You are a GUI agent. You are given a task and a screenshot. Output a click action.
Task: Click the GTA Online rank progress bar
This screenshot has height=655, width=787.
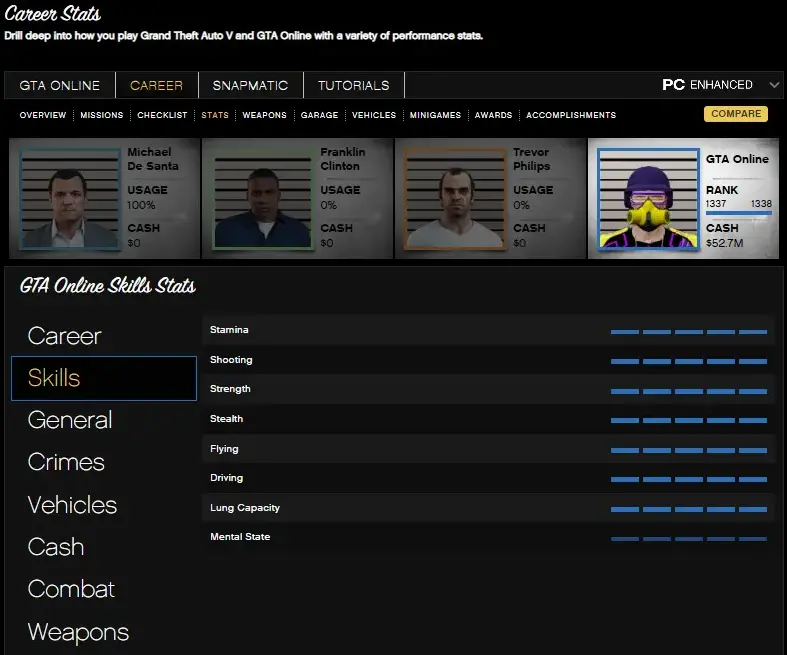(738, 213)
